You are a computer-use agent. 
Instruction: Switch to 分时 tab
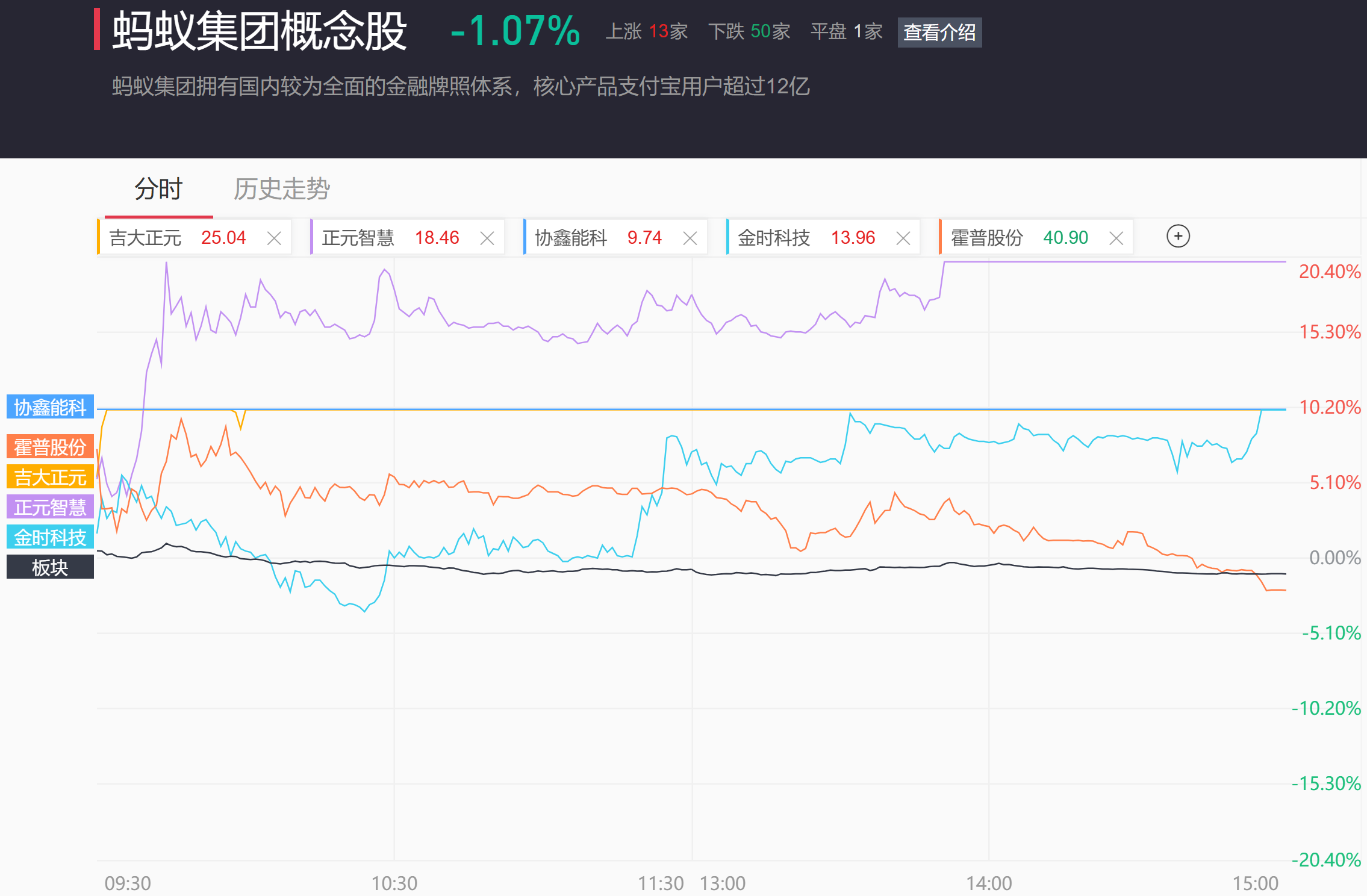click(158, 189)
